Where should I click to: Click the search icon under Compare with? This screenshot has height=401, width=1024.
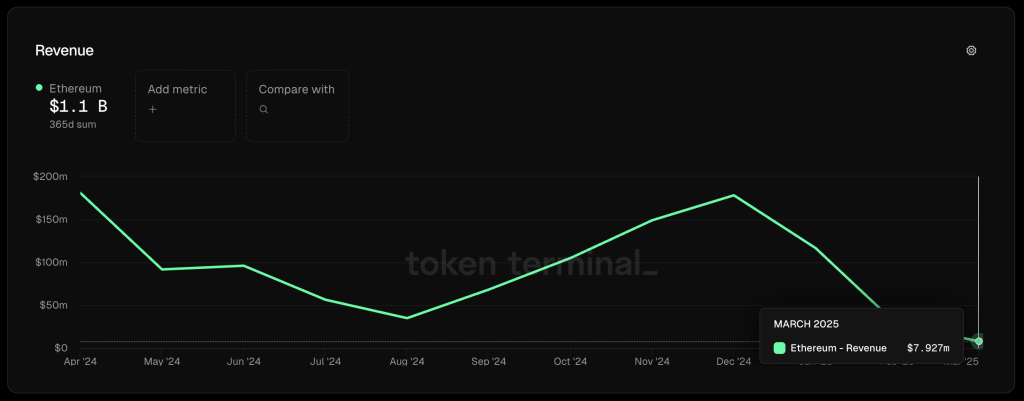tap(264, 109)
